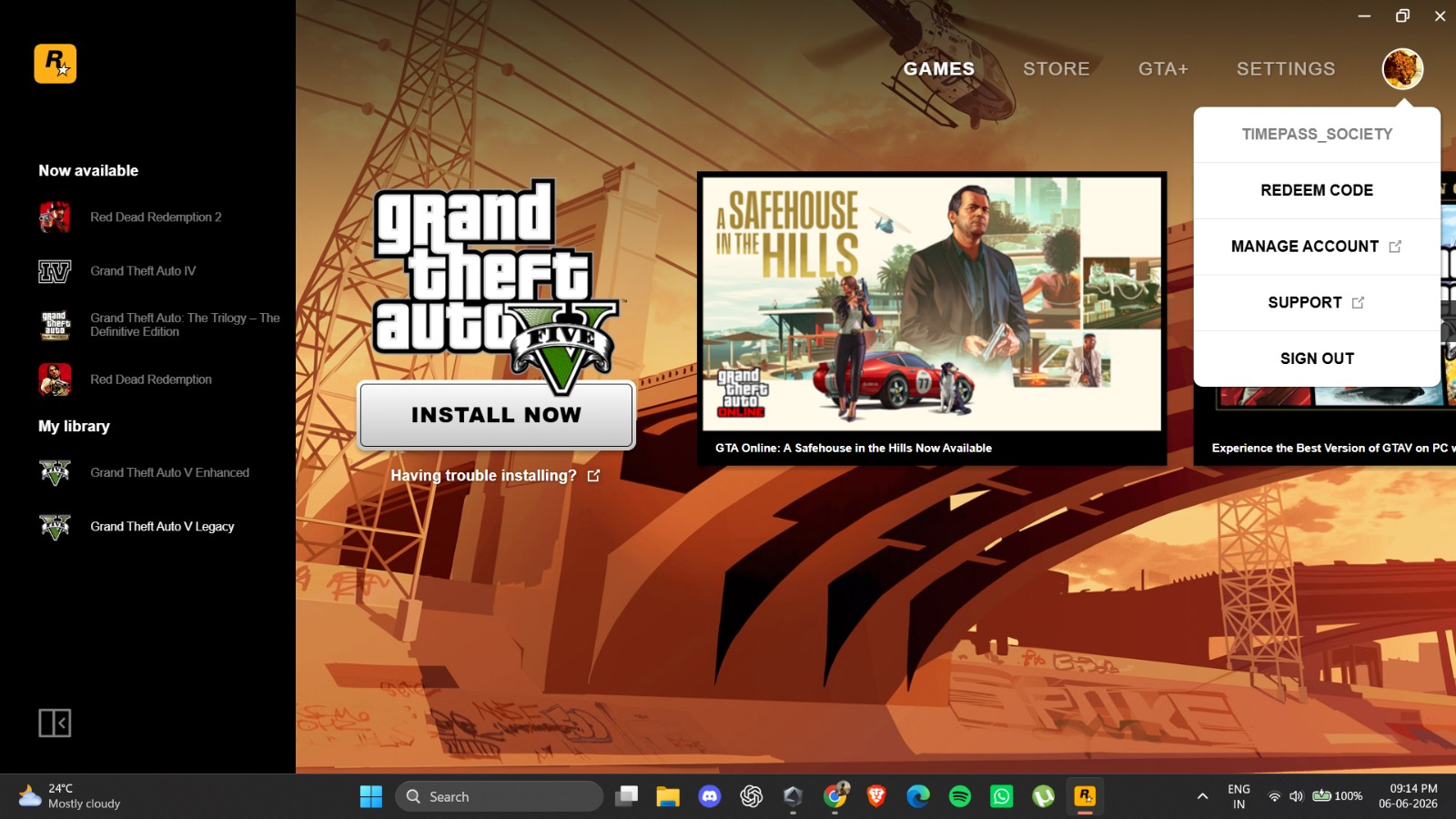The width and height of the screenshot is (1456, 819).
Task: Click the INSTALL NOW button
Action: coord(496,415)
